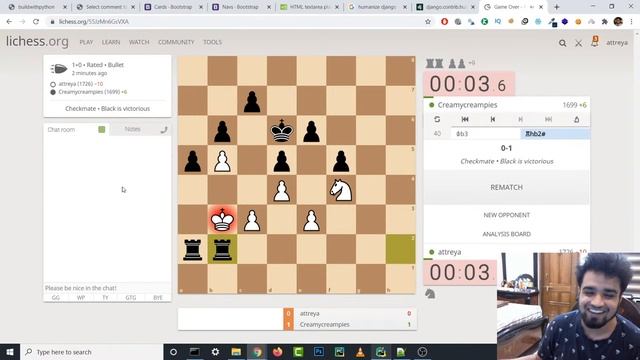Open the COMMUNITY menu
The image size is (640, 360).
(176, 42)
